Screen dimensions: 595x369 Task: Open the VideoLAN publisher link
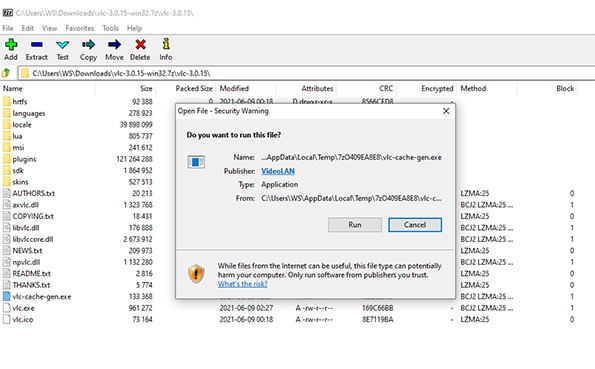click(x=278, y=171)
